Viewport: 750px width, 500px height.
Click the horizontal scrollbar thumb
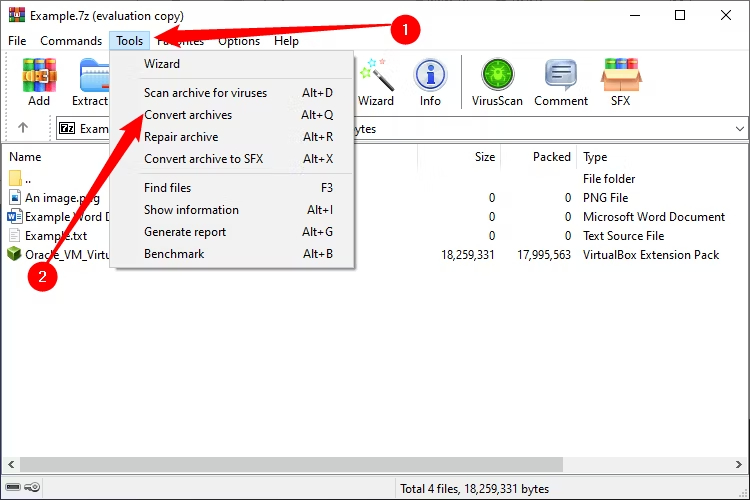[291, 464]
